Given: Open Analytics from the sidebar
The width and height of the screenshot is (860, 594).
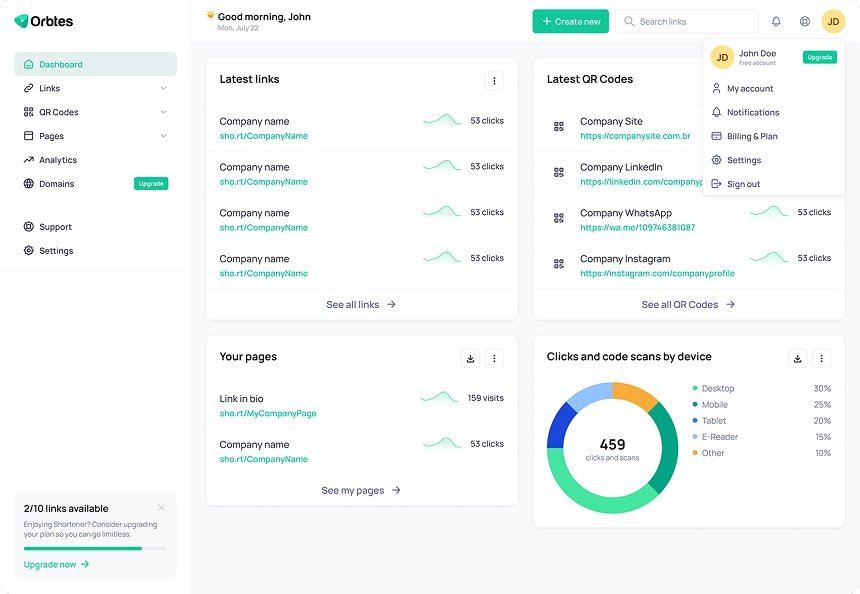Looking at the screenshot, I should [58, 160].
